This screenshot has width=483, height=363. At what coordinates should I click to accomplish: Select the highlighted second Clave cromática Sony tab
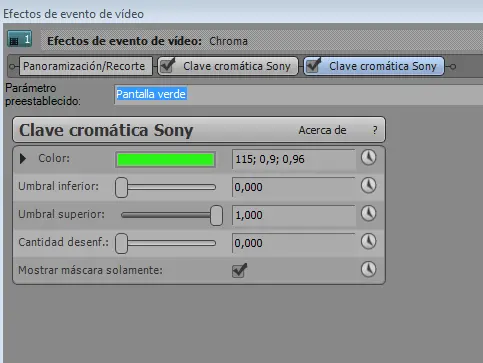pyautogui.click(x=374, y=66)
